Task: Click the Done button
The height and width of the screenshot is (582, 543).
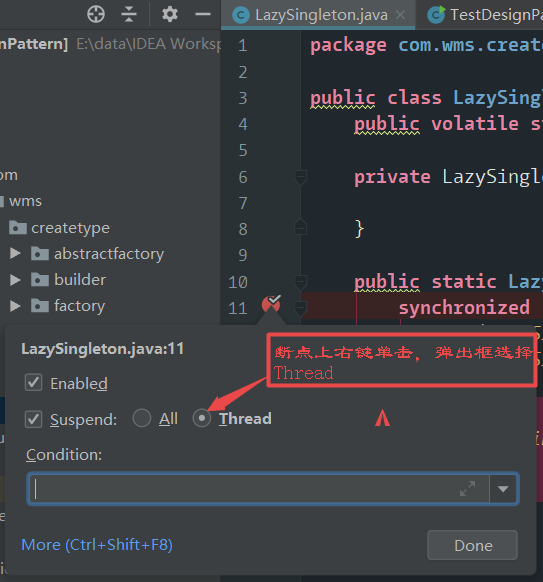Action: pos(472,545)
